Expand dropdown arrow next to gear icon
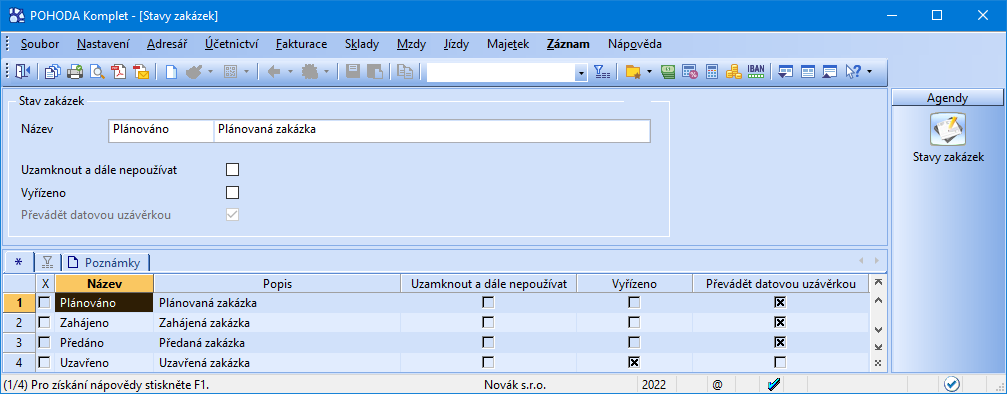This screenshot has width=1007, height=394. click(327, 72)
